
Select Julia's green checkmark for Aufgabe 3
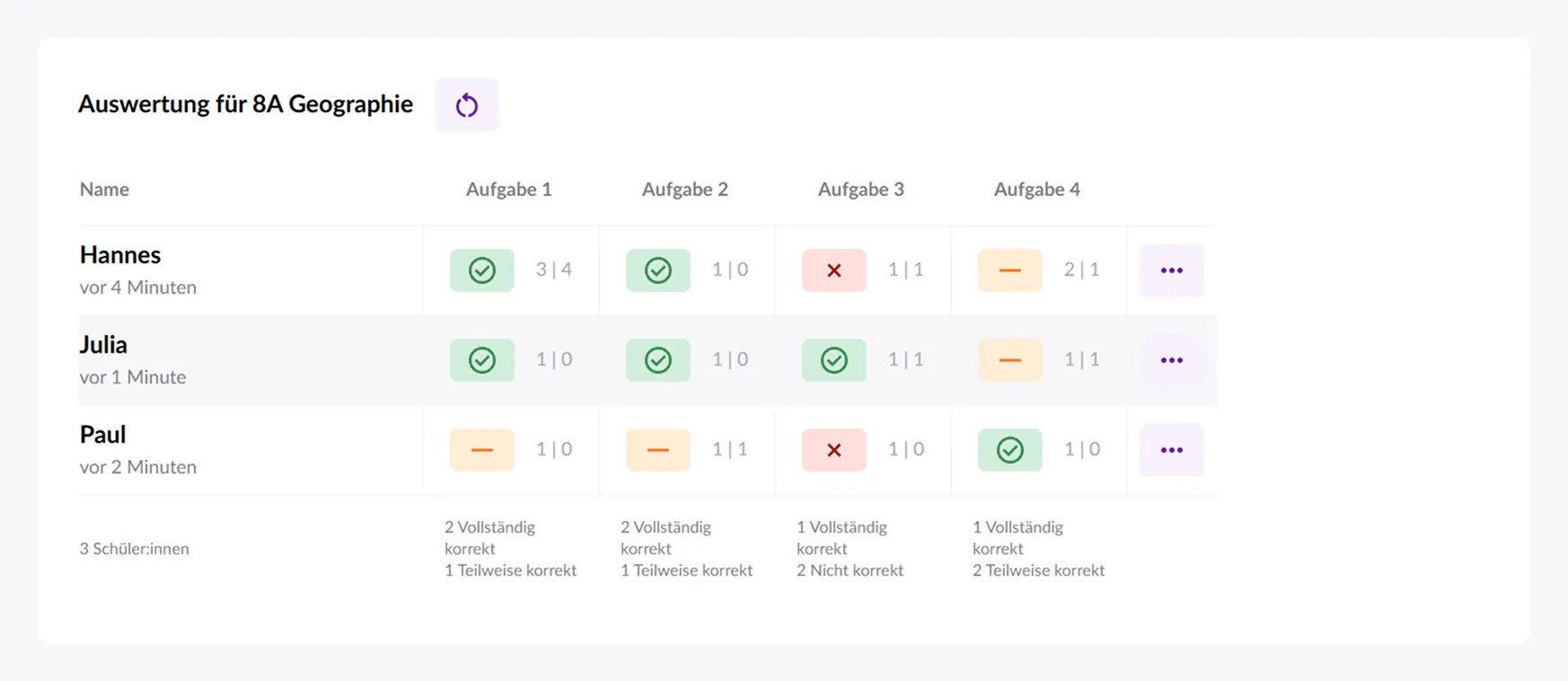(x=833, y=360)
